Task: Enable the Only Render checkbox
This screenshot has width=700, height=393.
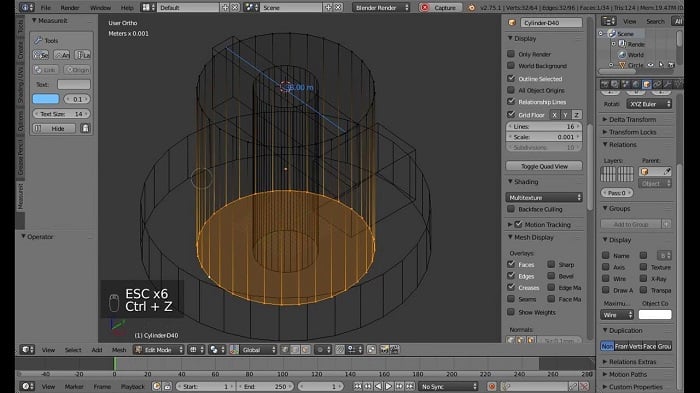Action: tap(511, 54)
